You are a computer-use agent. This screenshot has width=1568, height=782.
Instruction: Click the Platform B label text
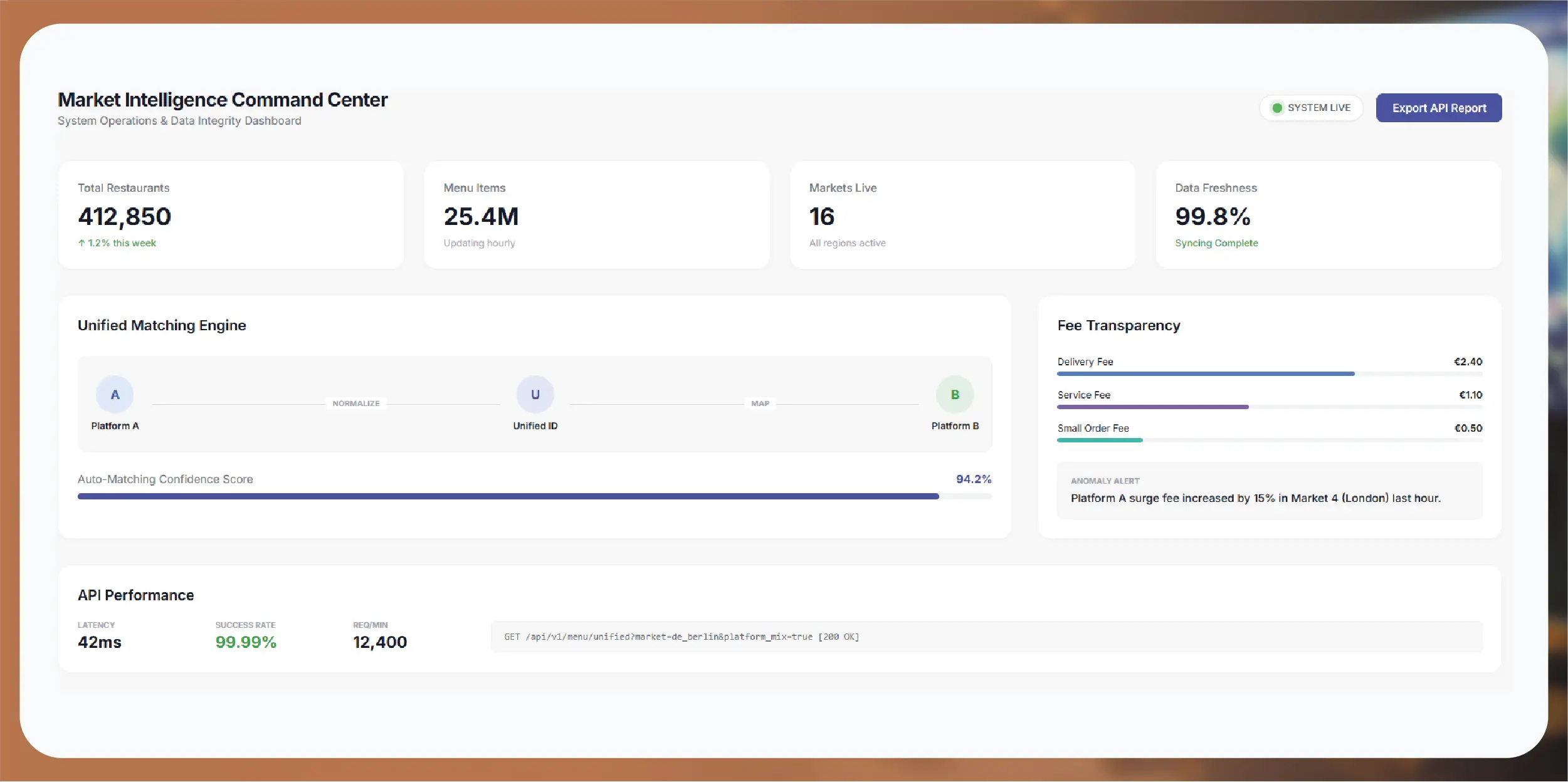pyautogui.click(x=955, y=426)
